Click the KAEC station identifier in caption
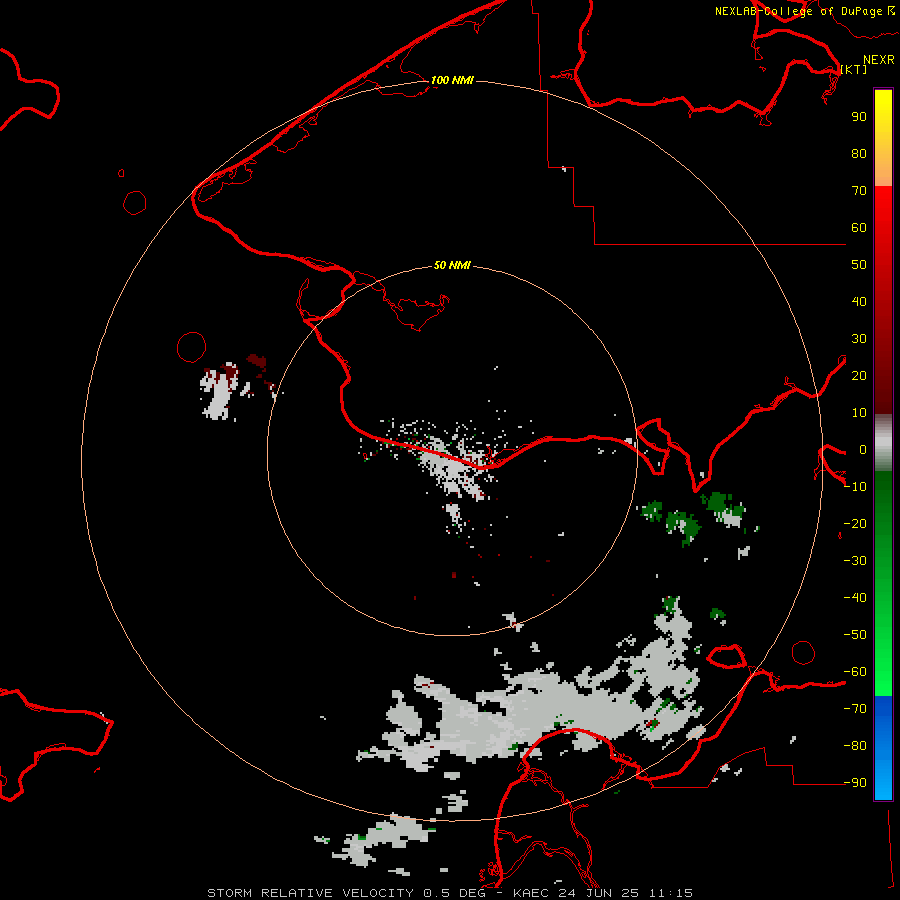Screen dimensions: 900x900 pyautogui.click(x=531, y=893)
